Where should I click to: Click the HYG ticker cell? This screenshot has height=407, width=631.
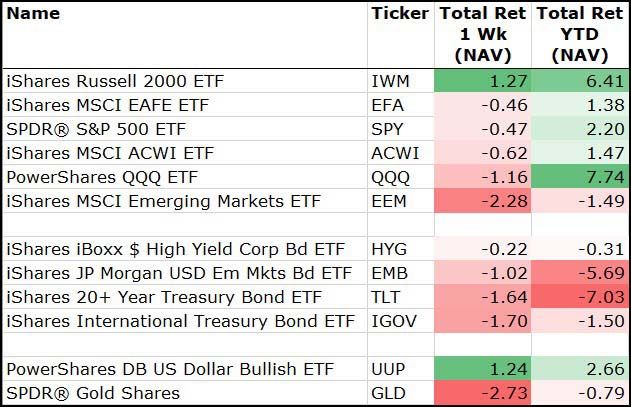tap(388, 249)
